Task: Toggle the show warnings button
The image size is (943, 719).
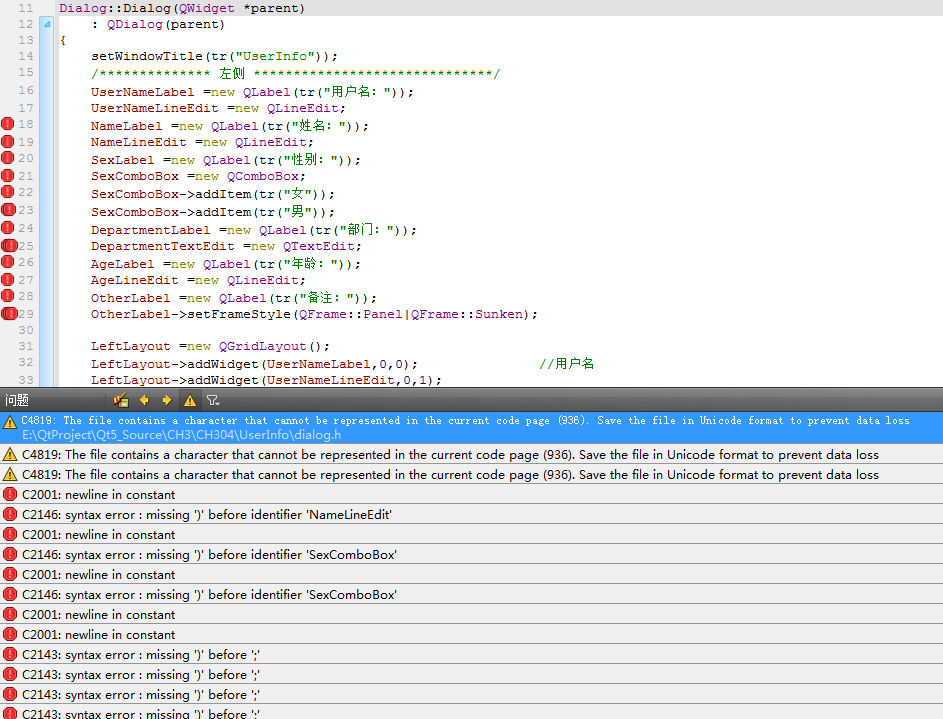Action: (190, 400)
